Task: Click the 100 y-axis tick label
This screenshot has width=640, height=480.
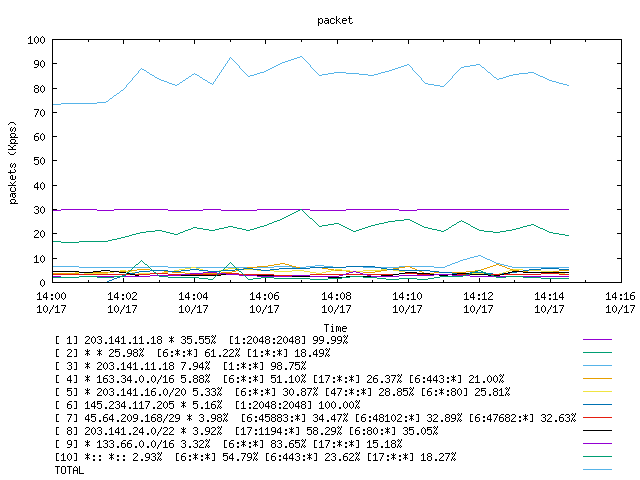Action: (36, 40)
